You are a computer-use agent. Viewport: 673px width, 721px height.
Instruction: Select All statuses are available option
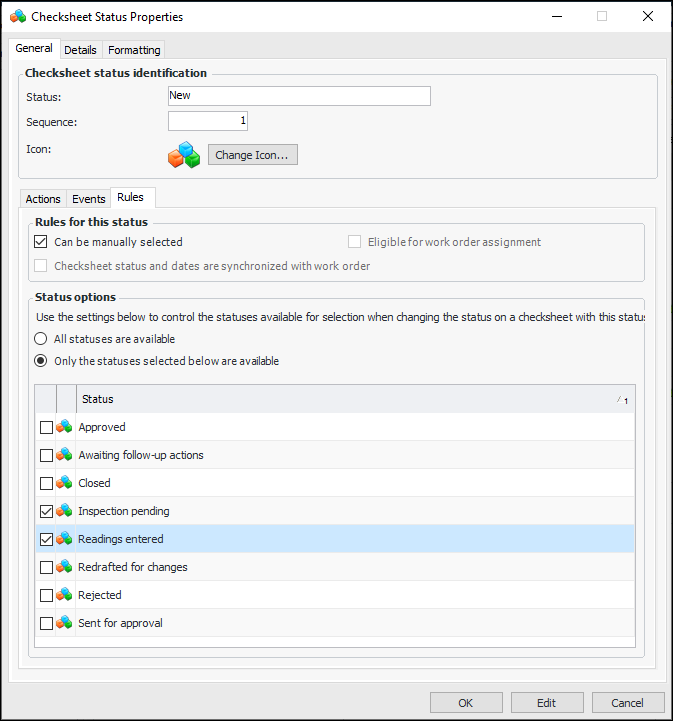[x=41, y=339]
